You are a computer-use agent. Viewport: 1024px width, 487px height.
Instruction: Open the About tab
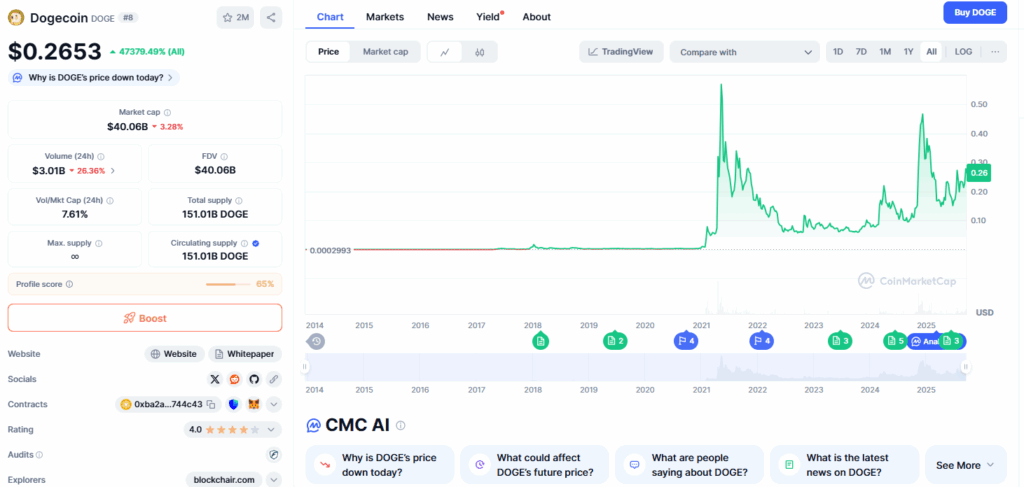click(x=536, y=17)
